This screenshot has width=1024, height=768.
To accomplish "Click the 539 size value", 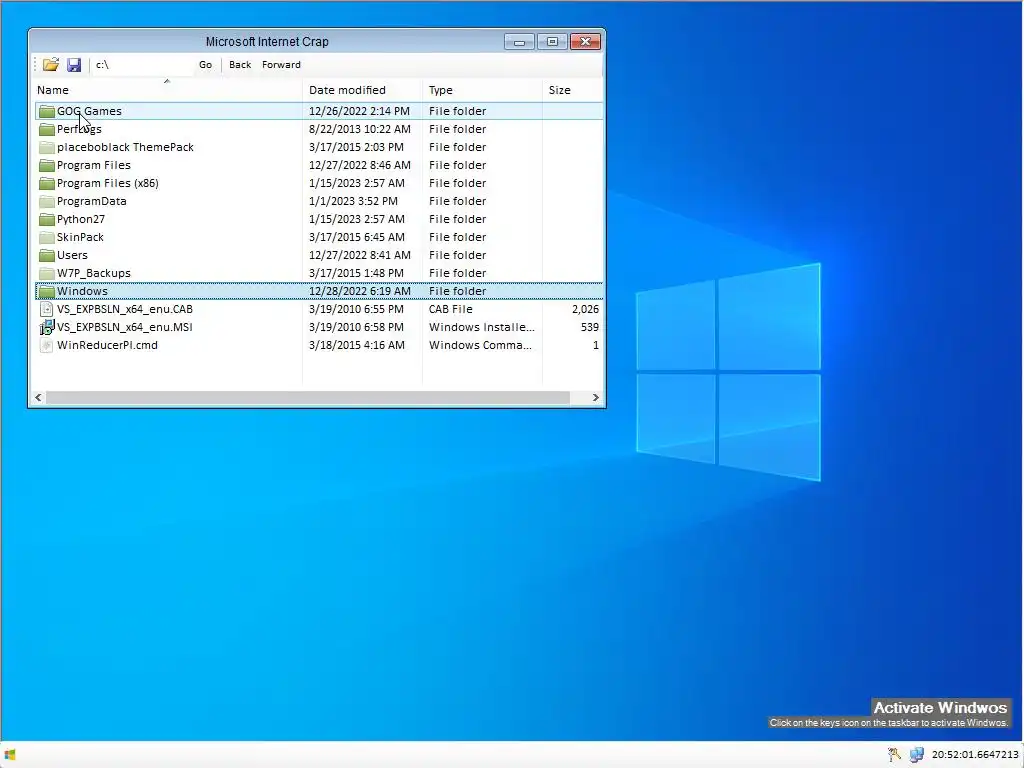I will point(590,327).
